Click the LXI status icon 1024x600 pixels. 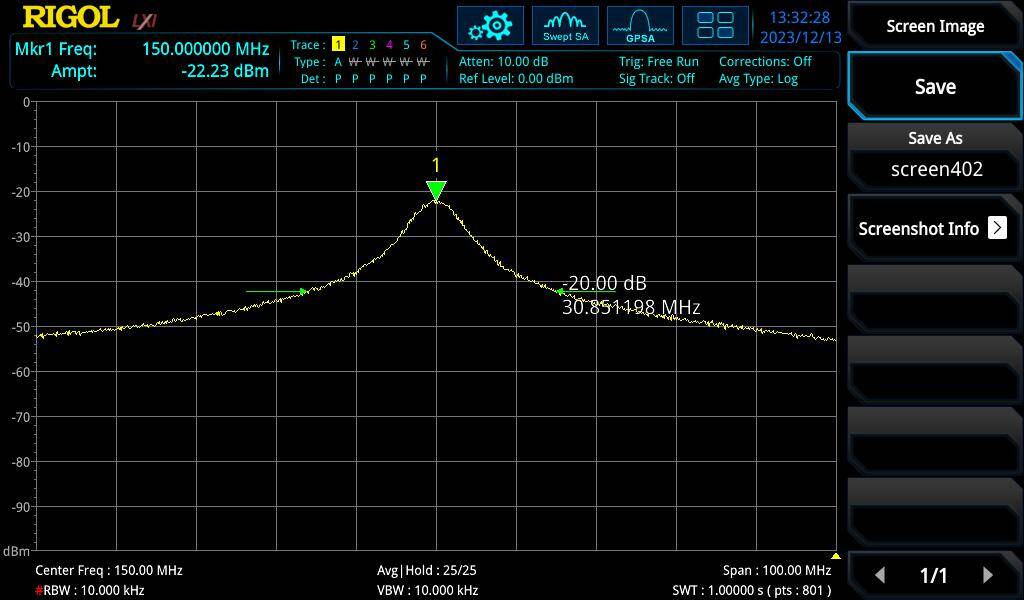(145, 20)
